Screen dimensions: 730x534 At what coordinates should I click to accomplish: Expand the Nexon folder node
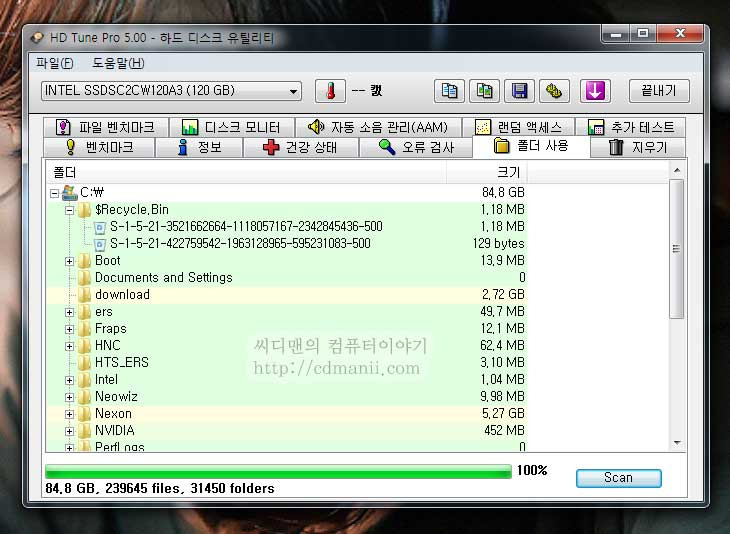(69, 414)
